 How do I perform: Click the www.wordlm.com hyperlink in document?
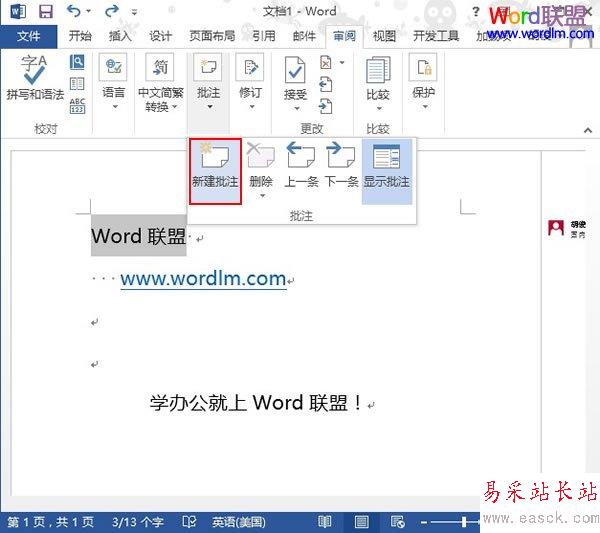tap(203, 278)
